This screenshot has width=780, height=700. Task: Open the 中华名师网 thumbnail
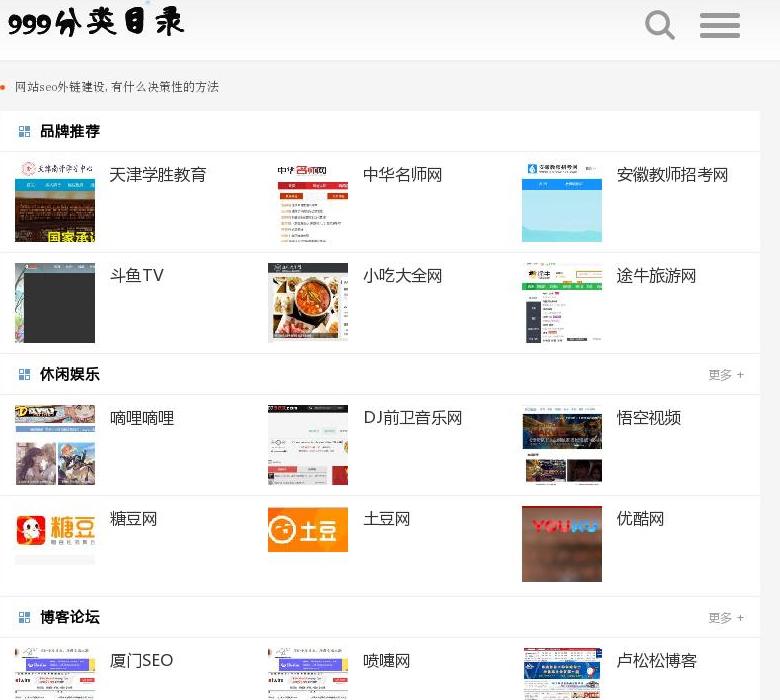(308, 201)
